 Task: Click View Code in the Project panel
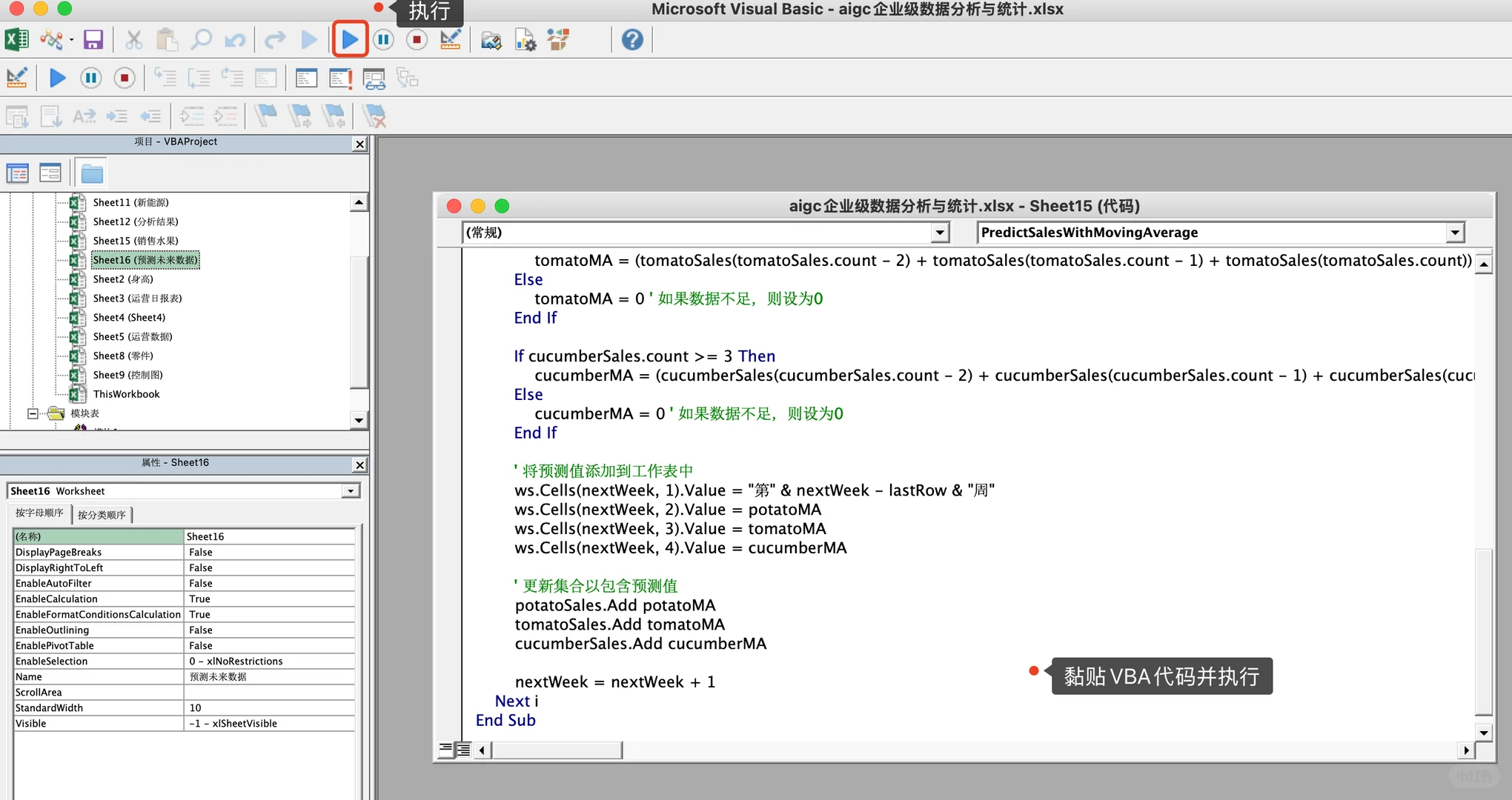tap(17, 173)
